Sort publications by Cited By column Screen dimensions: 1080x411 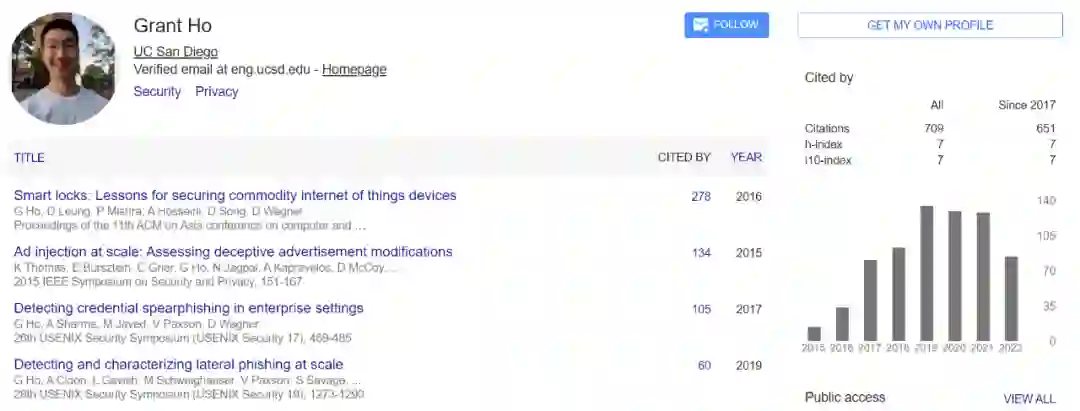click(x=684, y=157)
